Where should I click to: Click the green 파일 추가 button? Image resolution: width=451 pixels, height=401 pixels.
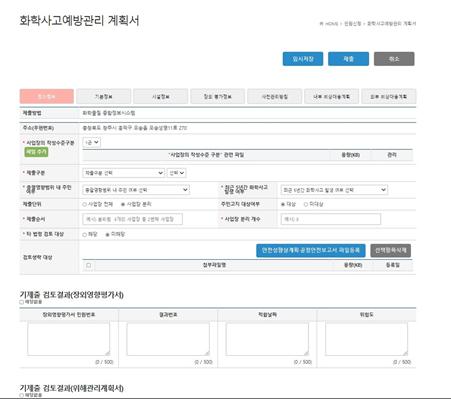coord(37,152)
